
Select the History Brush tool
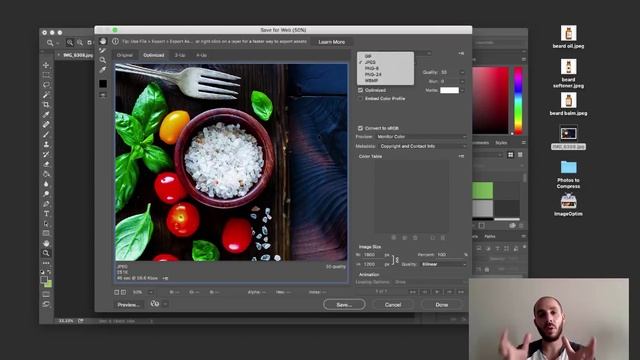coord(46,154)
